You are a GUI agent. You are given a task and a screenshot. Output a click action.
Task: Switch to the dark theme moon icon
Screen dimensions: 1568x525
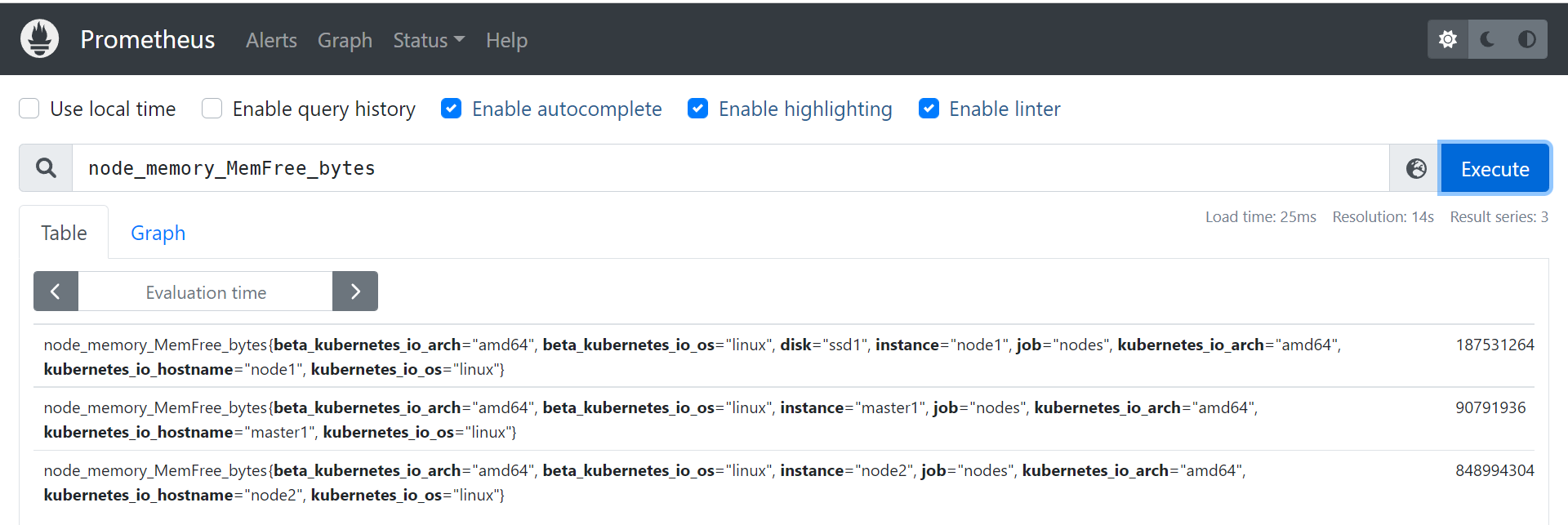tap(1487, 39)
